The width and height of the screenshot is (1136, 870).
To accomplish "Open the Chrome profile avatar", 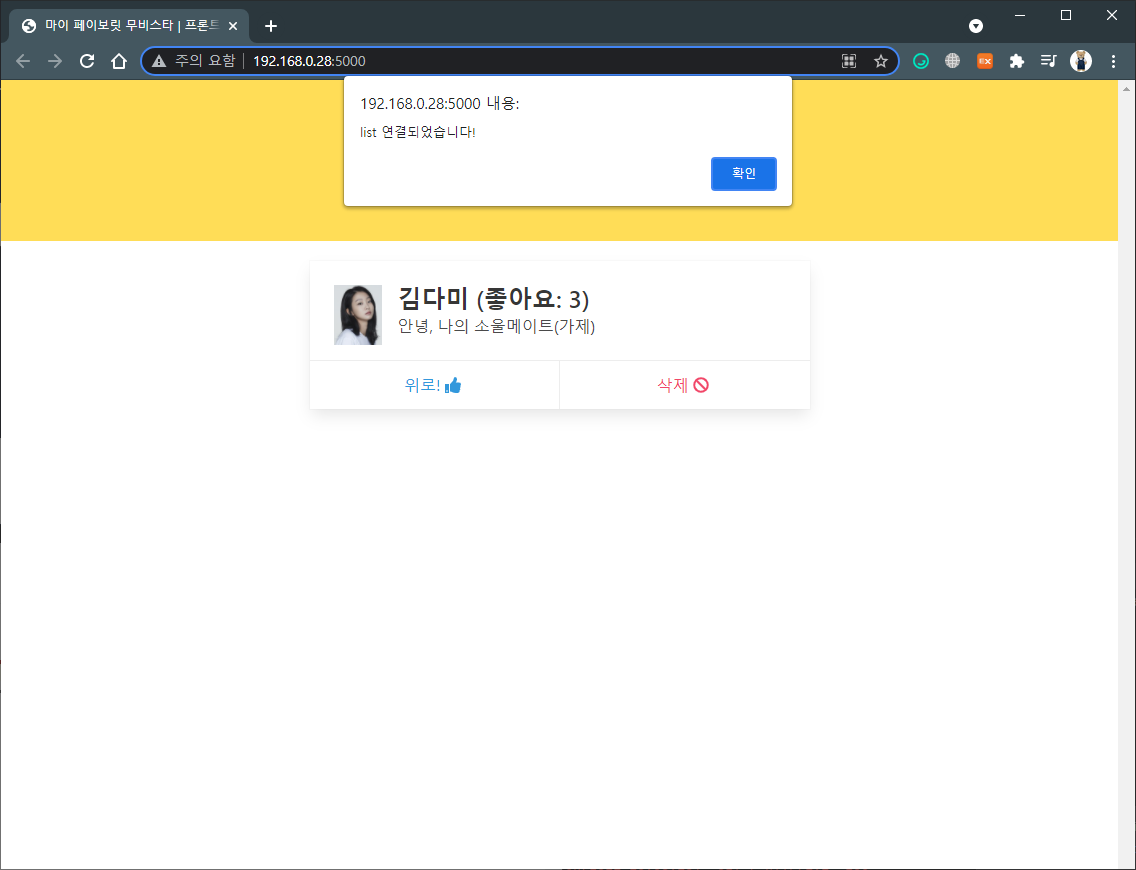I will pyautogui.click(x=1081, y=61).
